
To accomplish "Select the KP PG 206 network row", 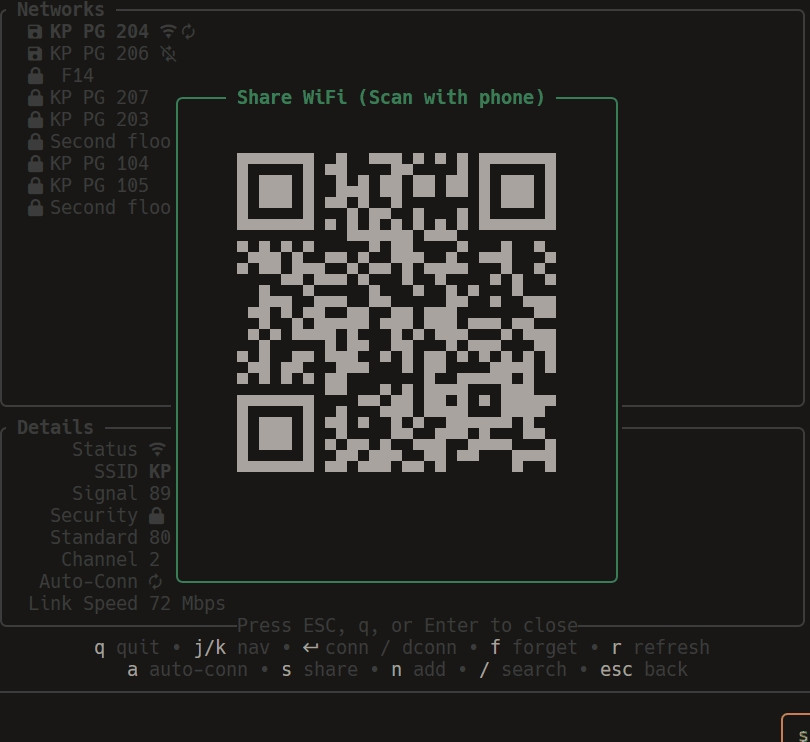I will click(x=102, y=54).
